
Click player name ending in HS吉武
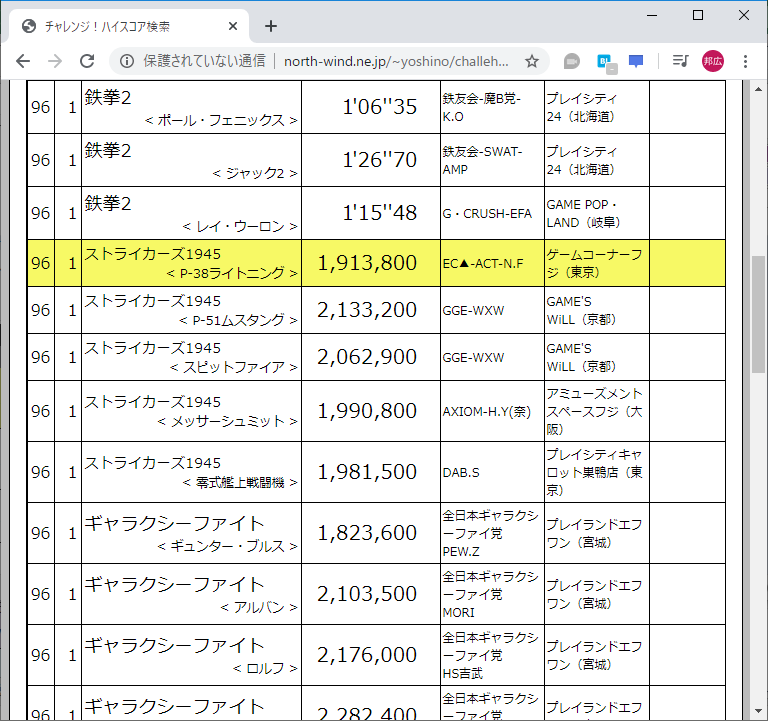click(490, 655)
